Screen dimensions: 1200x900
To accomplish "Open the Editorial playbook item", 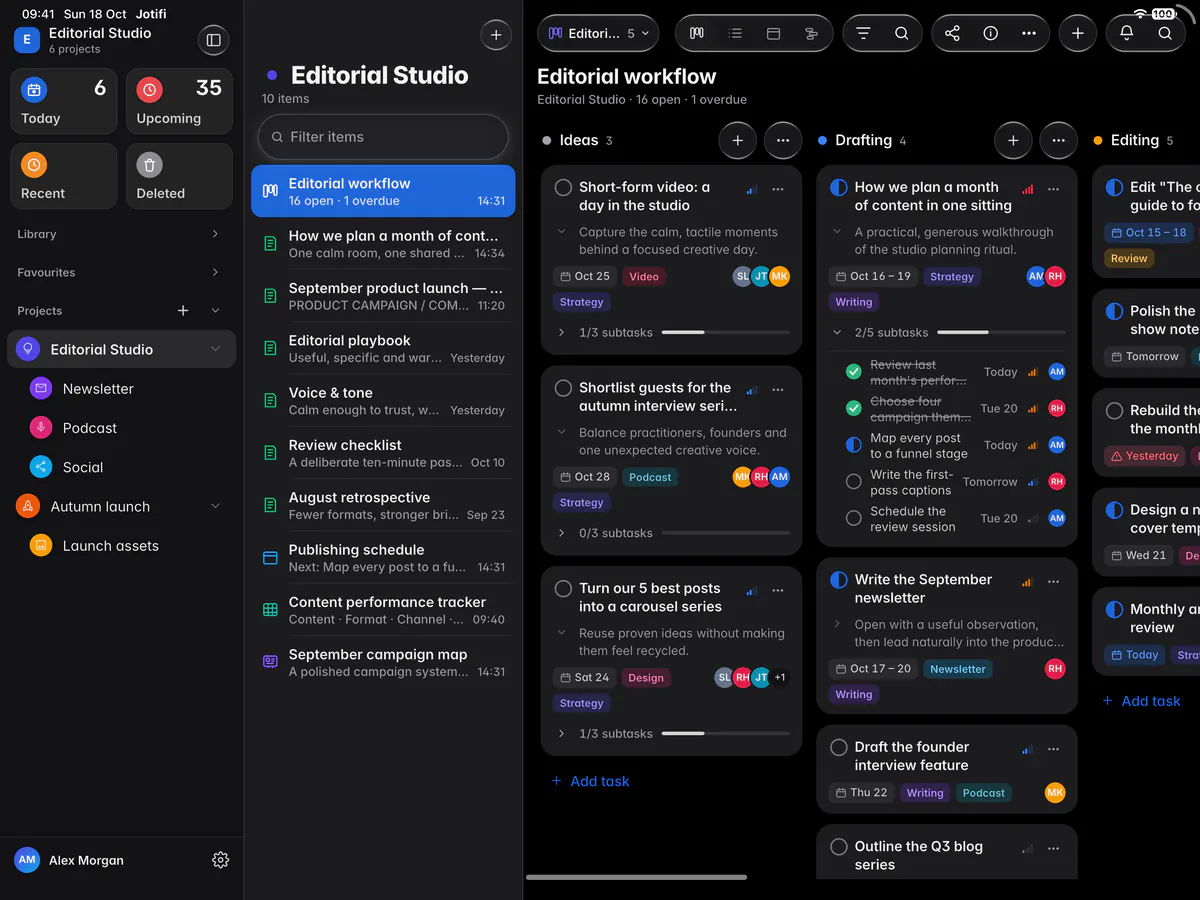I will (x=383, y=349).
